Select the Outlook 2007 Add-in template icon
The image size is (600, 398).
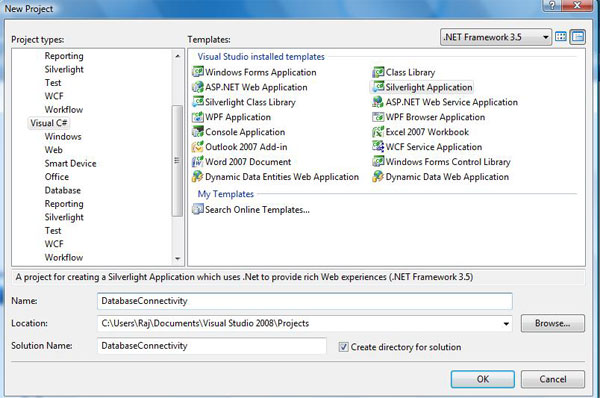point(197,147)
